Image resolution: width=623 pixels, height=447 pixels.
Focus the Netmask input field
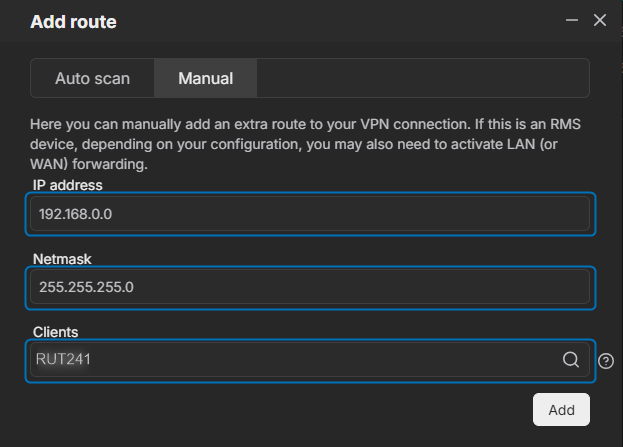[310, 287]
